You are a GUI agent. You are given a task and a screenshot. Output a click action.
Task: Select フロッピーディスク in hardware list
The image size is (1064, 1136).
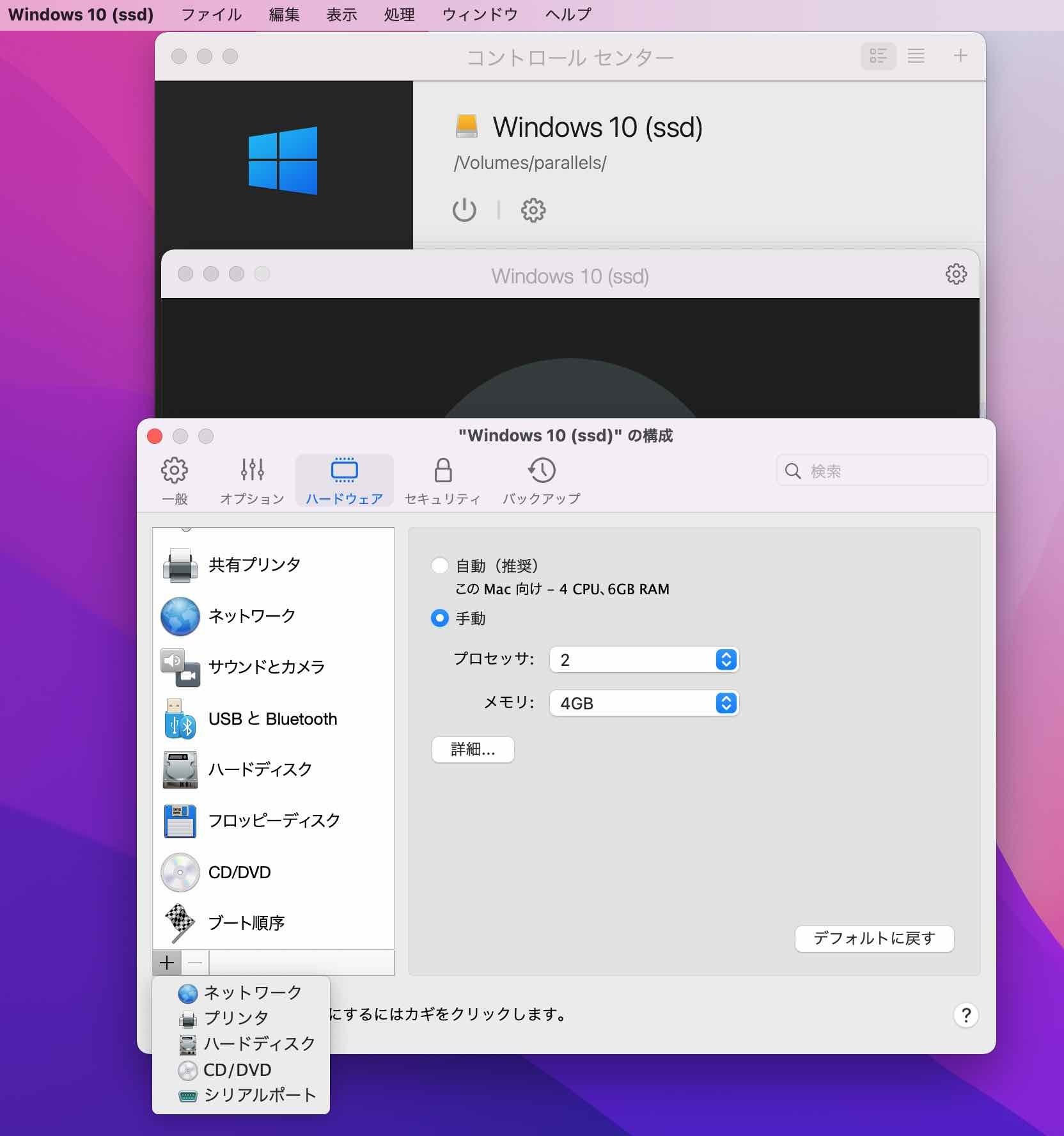(273, 821)
